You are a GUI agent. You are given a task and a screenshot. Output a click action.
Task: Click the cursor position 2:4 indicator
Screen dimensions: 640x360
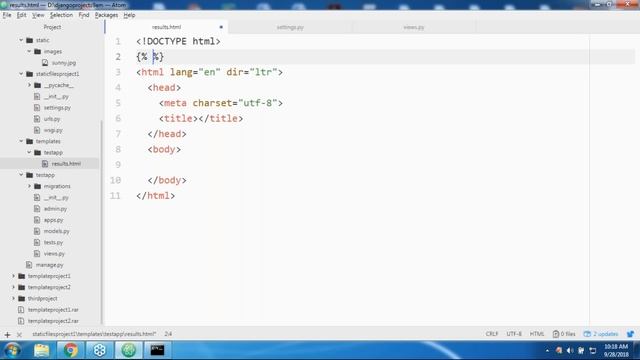[168, 334]
